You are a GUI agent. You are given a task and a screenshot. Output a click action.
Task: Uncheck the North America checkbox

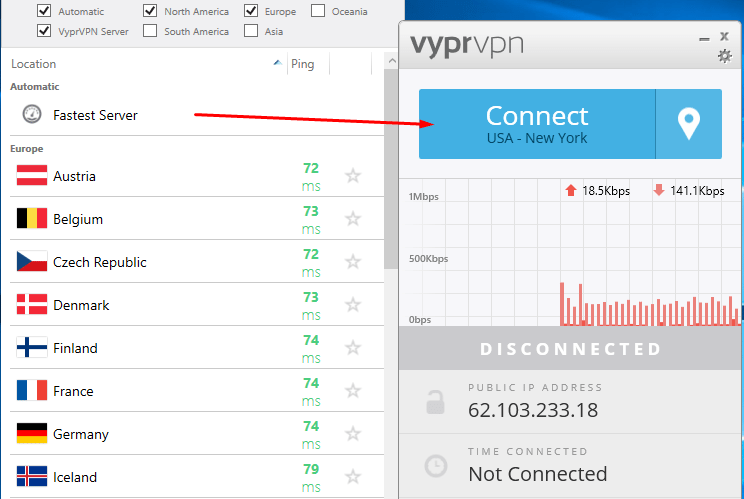click(150, 10)
